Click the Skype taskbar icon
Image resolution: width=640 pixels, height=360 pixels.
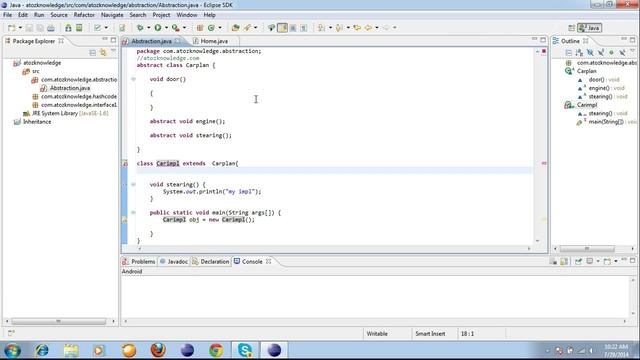245,350
